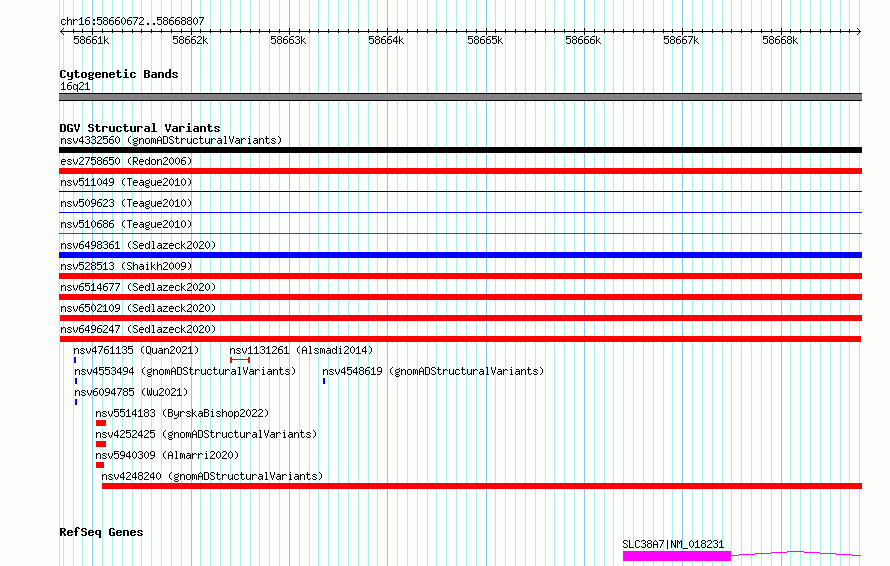
Task: Click the magenta SLC38A7 exon block
Action: coord(677,556)
